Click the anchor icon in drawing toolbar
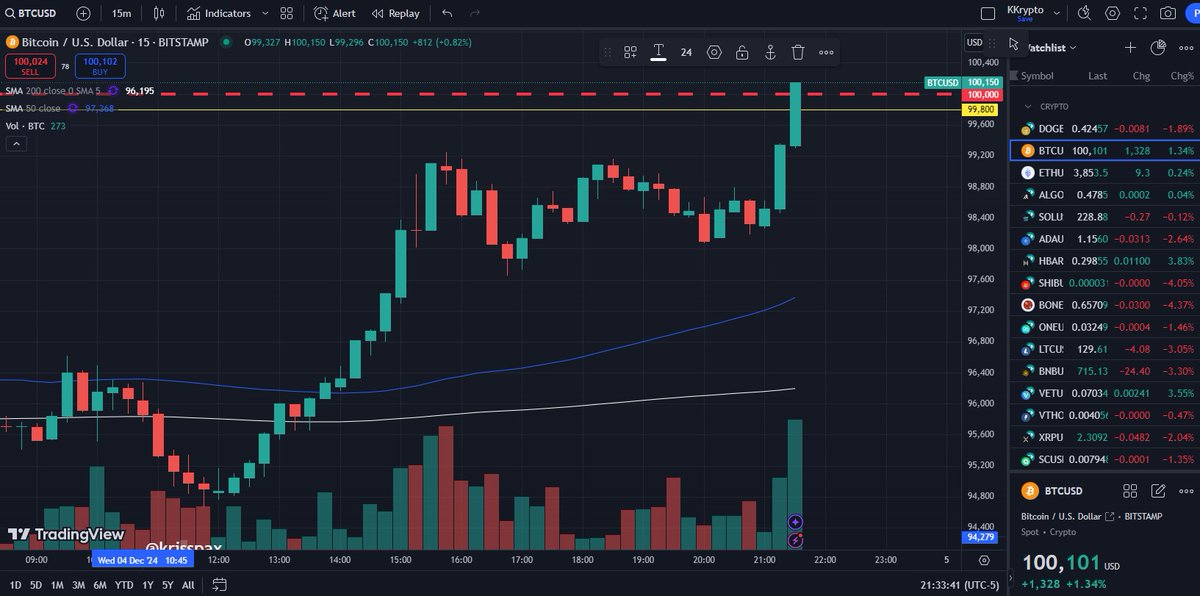Viewport: 1200px width, 596px height. [770, 52]
